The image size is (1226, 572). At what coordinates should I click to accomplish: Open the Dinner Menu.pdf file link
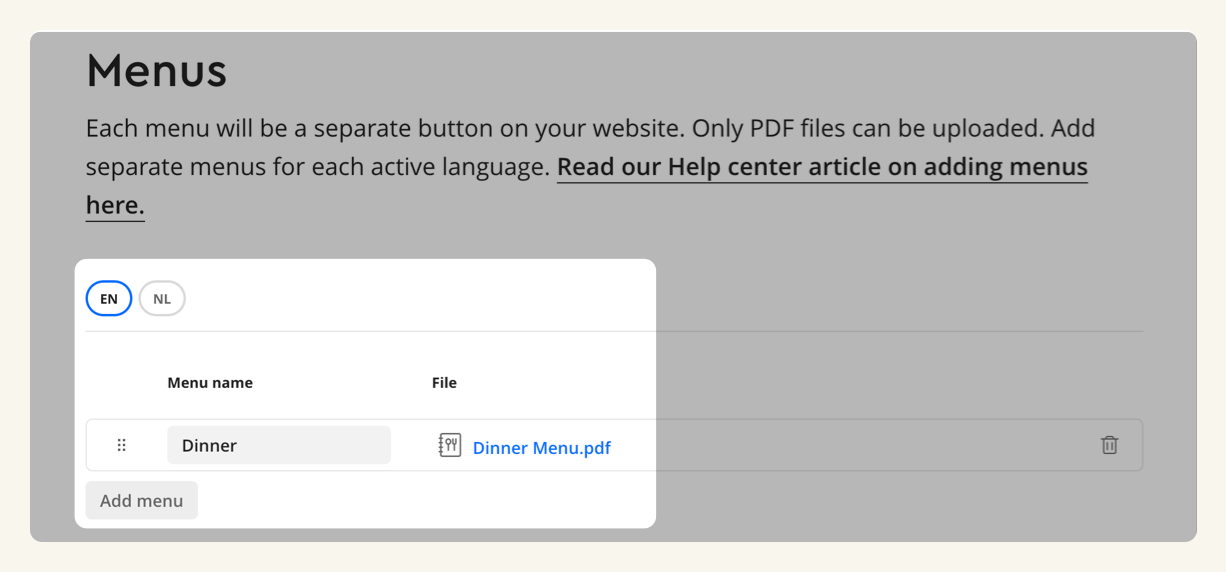541,448
